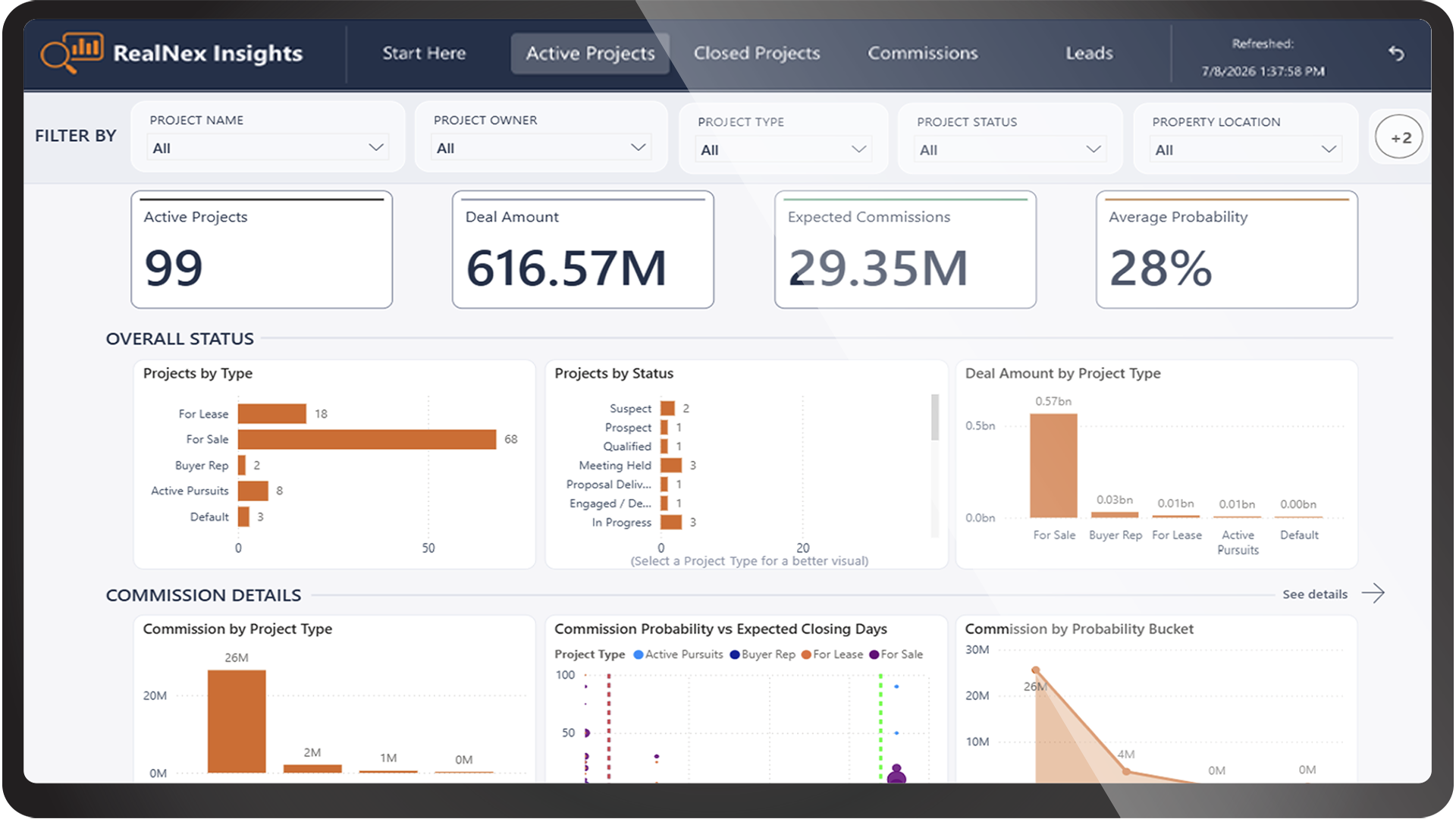Image resolution: width=1456 pixels, height=819 pixels.
Task: Open the Start Here tab
Action: [424, 53]
